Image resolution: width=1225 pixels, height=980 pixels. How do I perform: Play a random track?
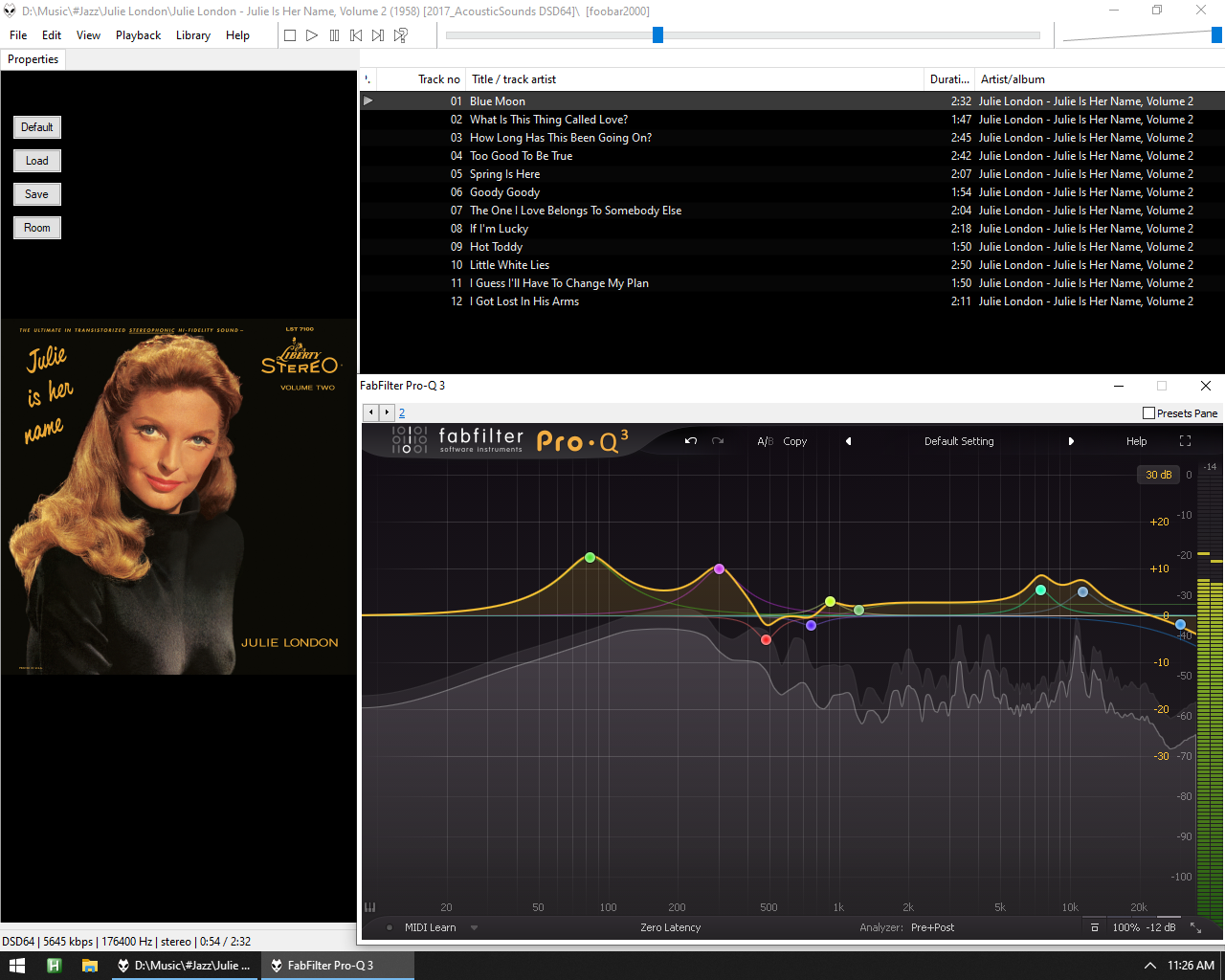pyautogui.click(x=401, y=35)
